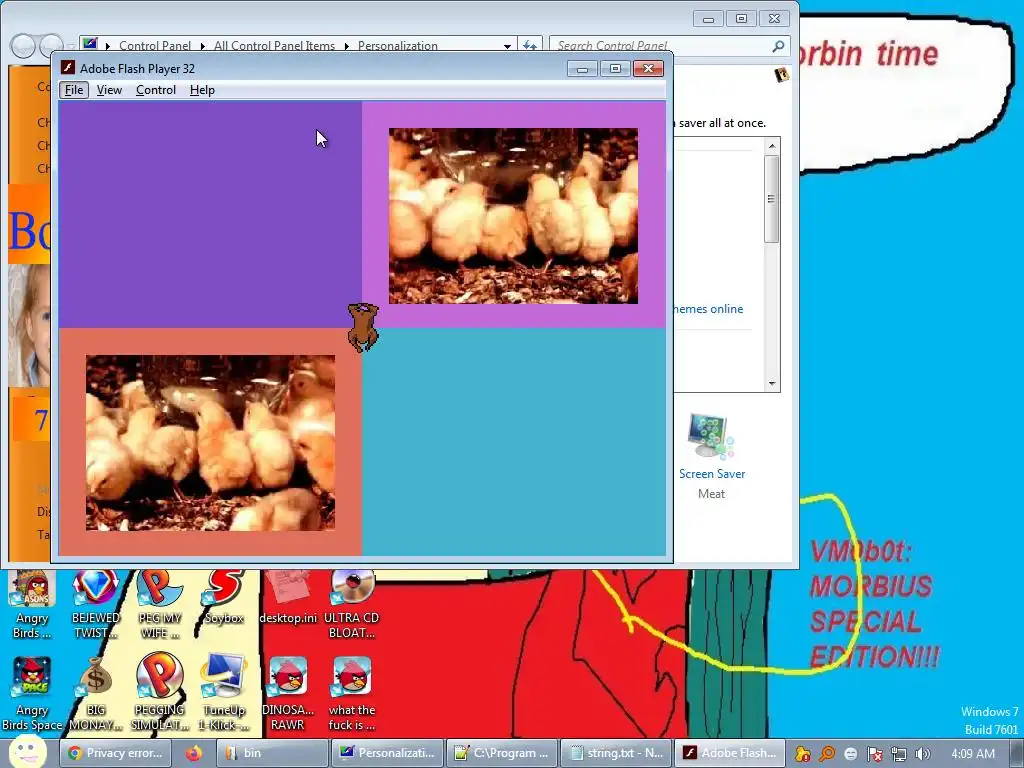This screenshot has height=768, width=1024.
Task: Switch to C:\Program Notepad++ taskbar button
Action: tap(502, 753)
